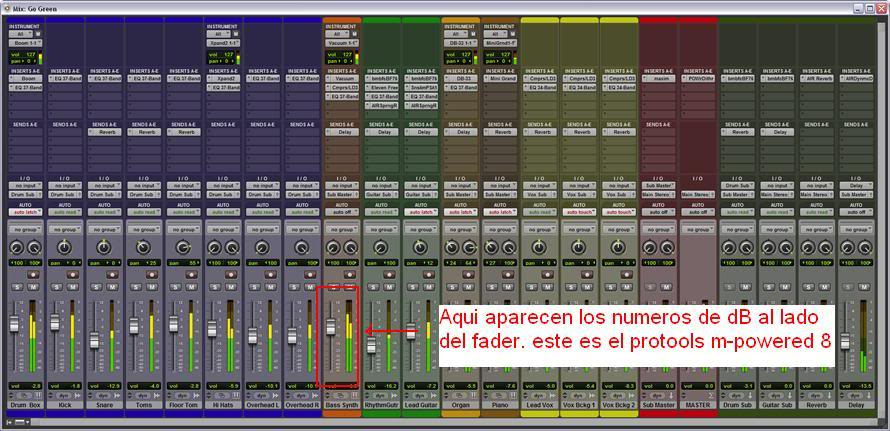This screenshot has width=890, height=431.
Task: Click the MASTER fader sigma icon
Action: [711, 396]
